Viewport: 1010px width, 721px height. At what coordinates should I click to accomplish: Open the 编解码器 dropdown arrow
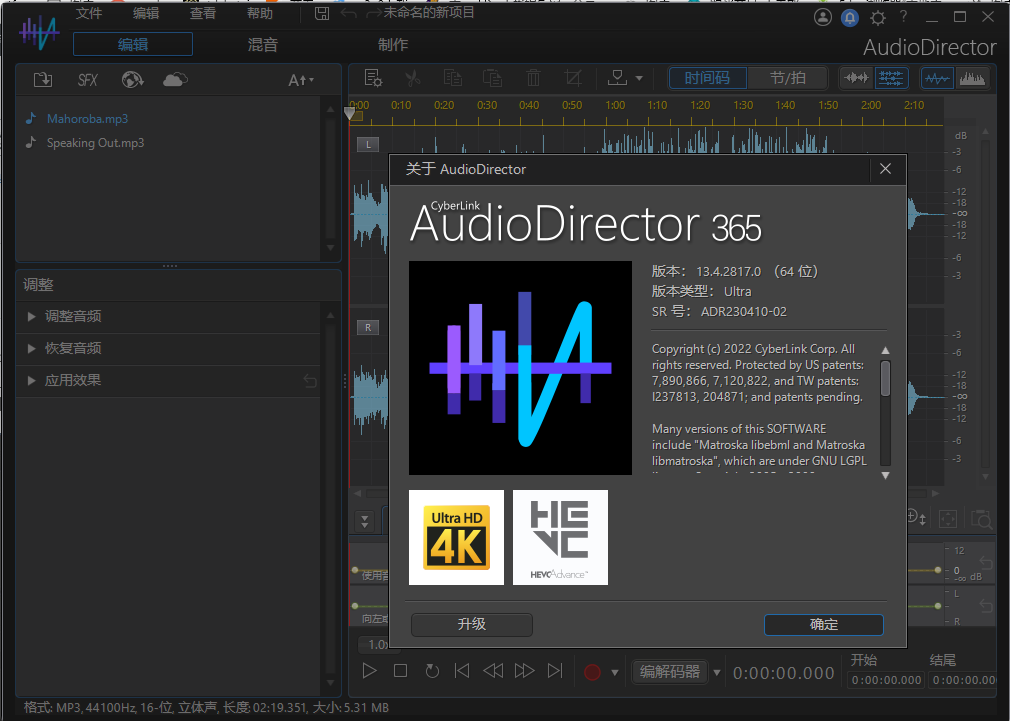(x=716, y=673)
